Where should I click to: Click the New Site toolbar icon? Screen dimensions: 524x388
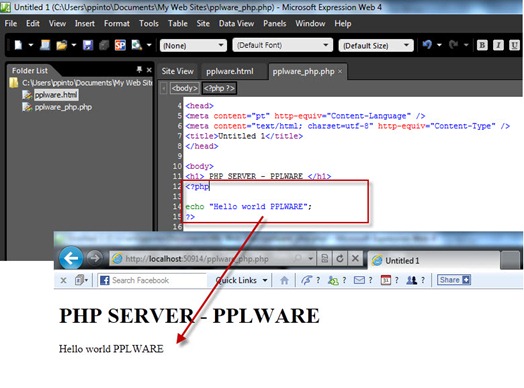(45, 45)
